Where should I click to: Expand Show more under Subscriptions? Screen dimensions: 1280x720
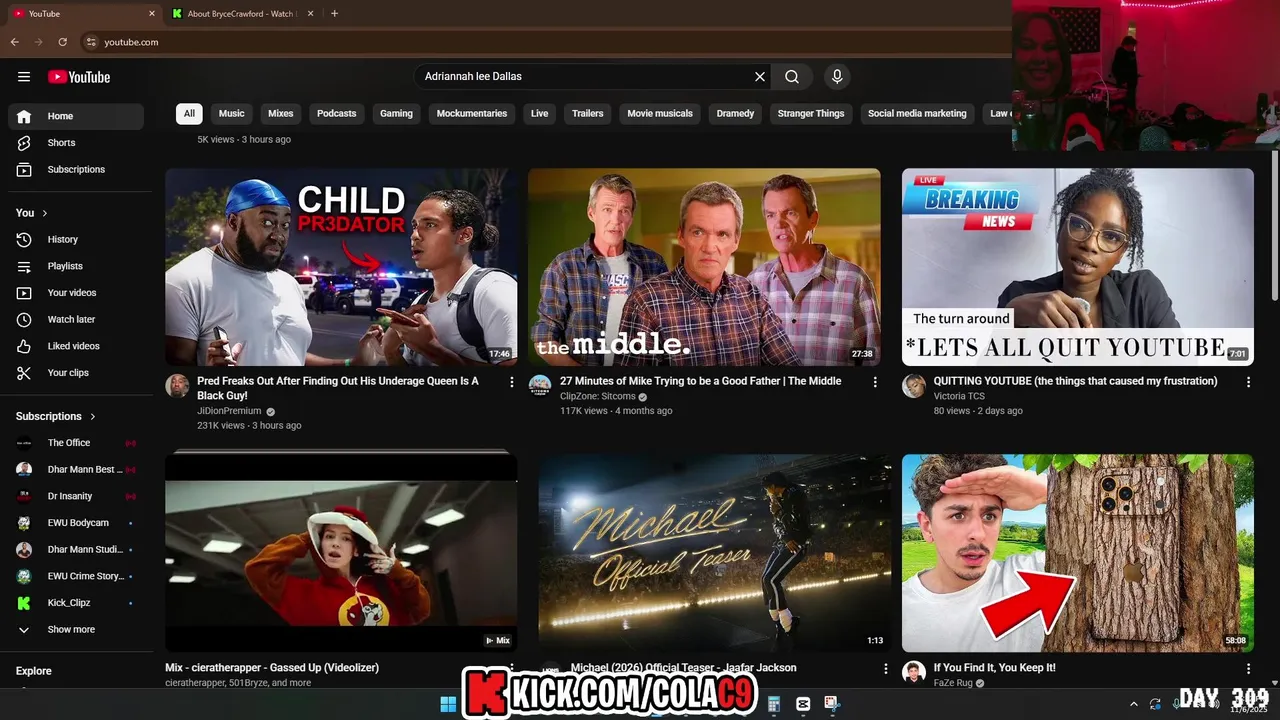(x=76, y=629)
